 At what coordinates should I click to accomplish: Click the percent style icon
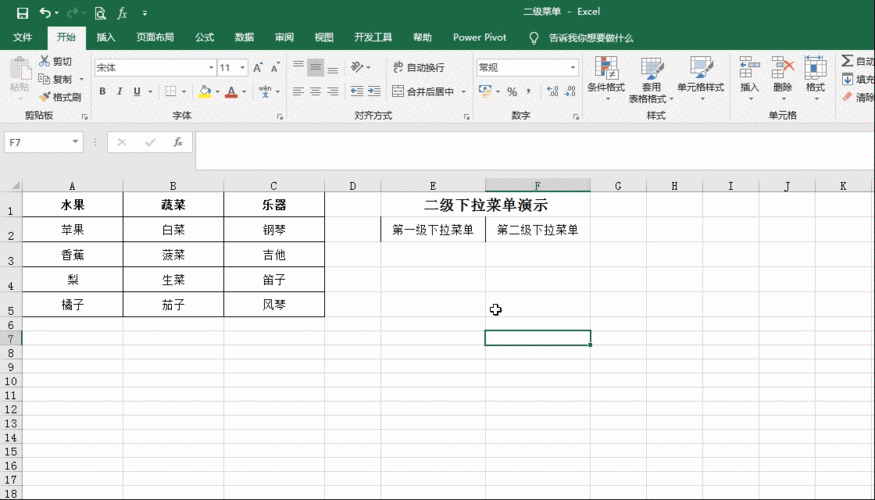click(x=512, y=92)
